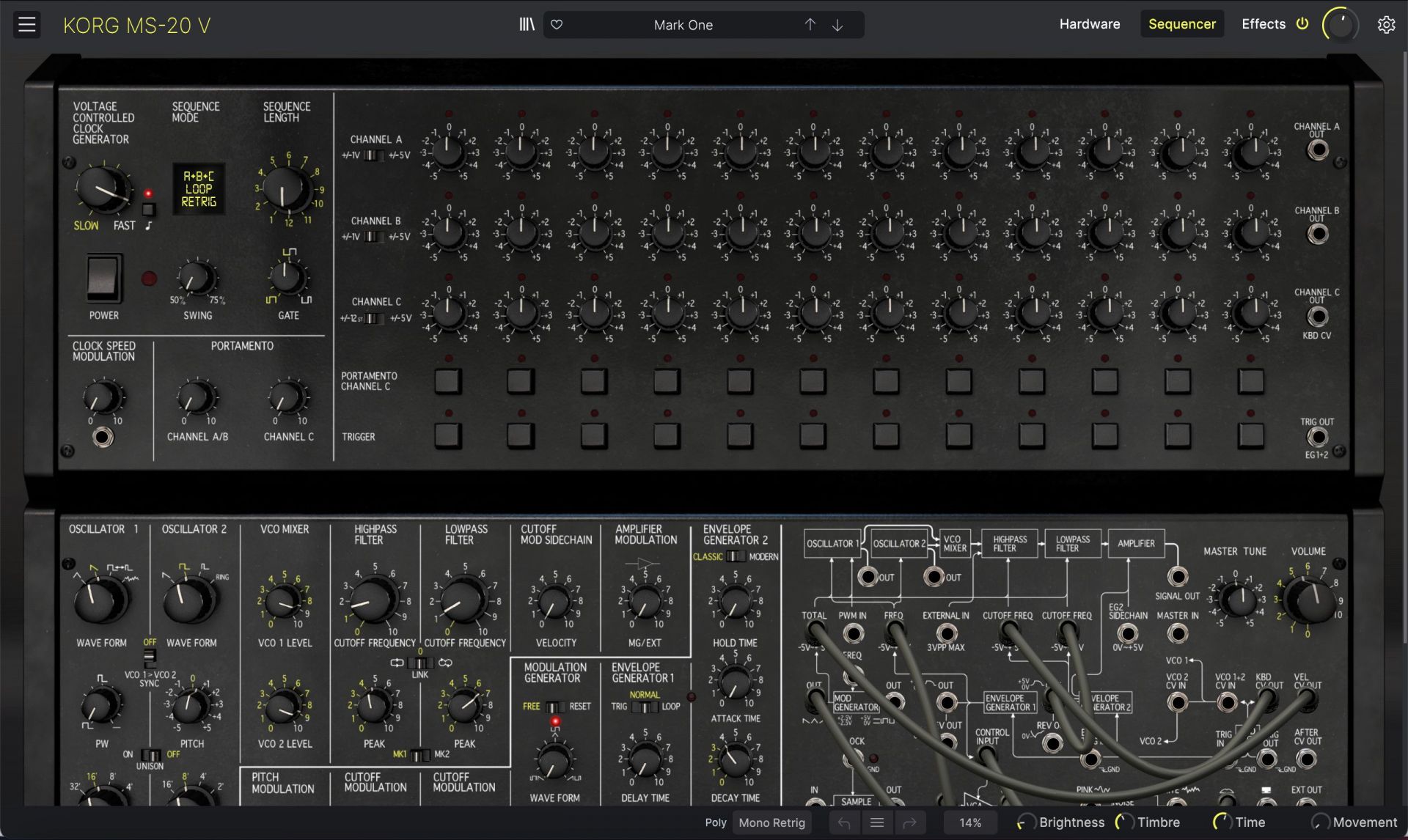Image resolution: width=1408 pixels, height=840 pixels.
Task: Open the hamburger main menu
Action: 27,25
